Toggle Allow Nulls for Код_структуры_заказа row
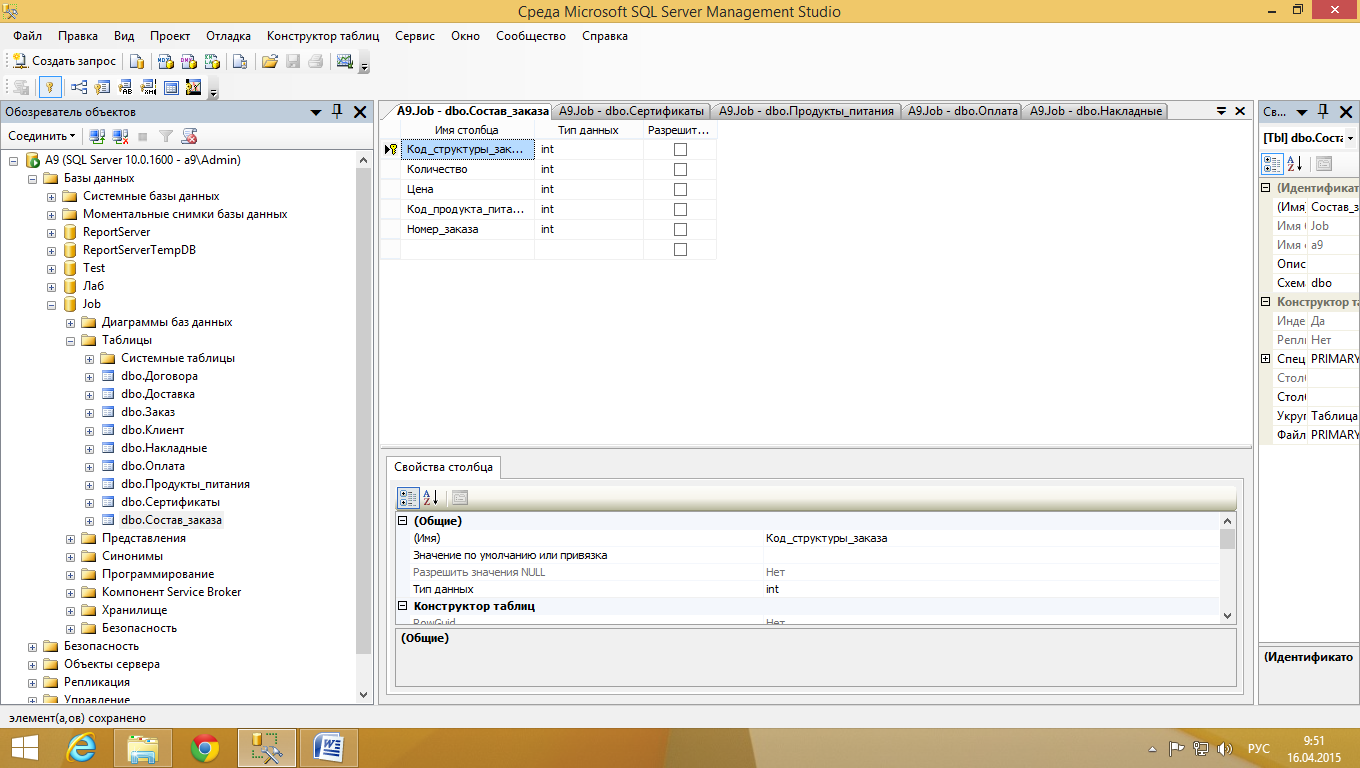Image resolution: width=1360 pixels, height=768 pixels. [680, 149]
